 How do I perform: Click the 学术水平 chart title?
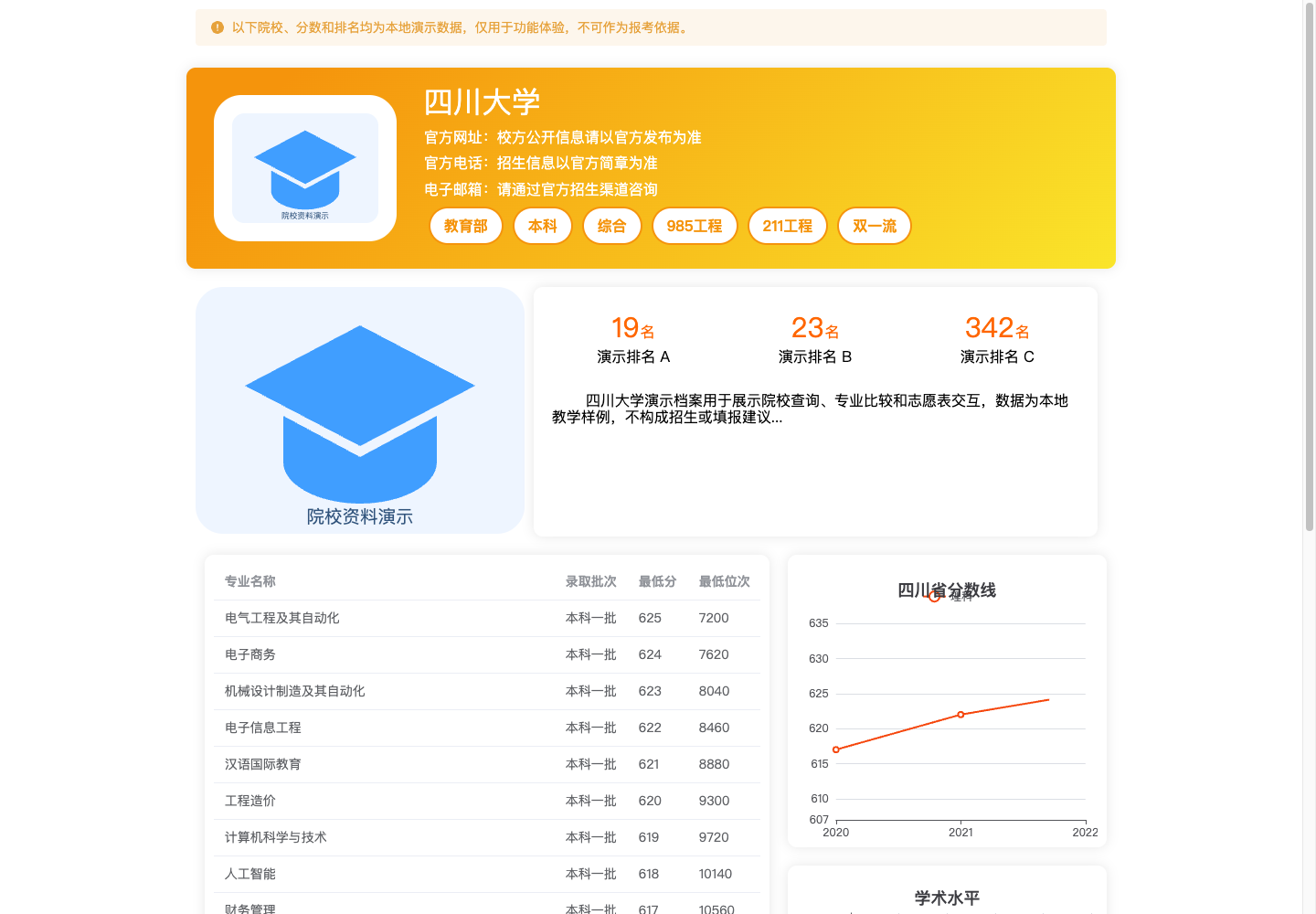coord(947,898)
